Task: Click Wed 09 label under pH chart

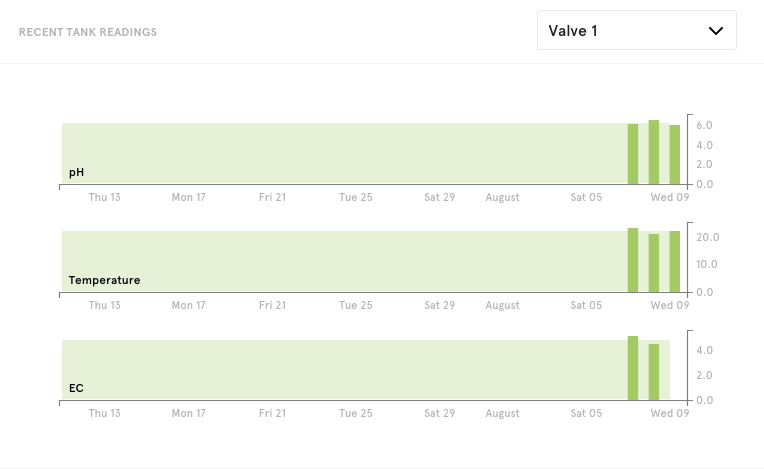Action: point(669,197)
